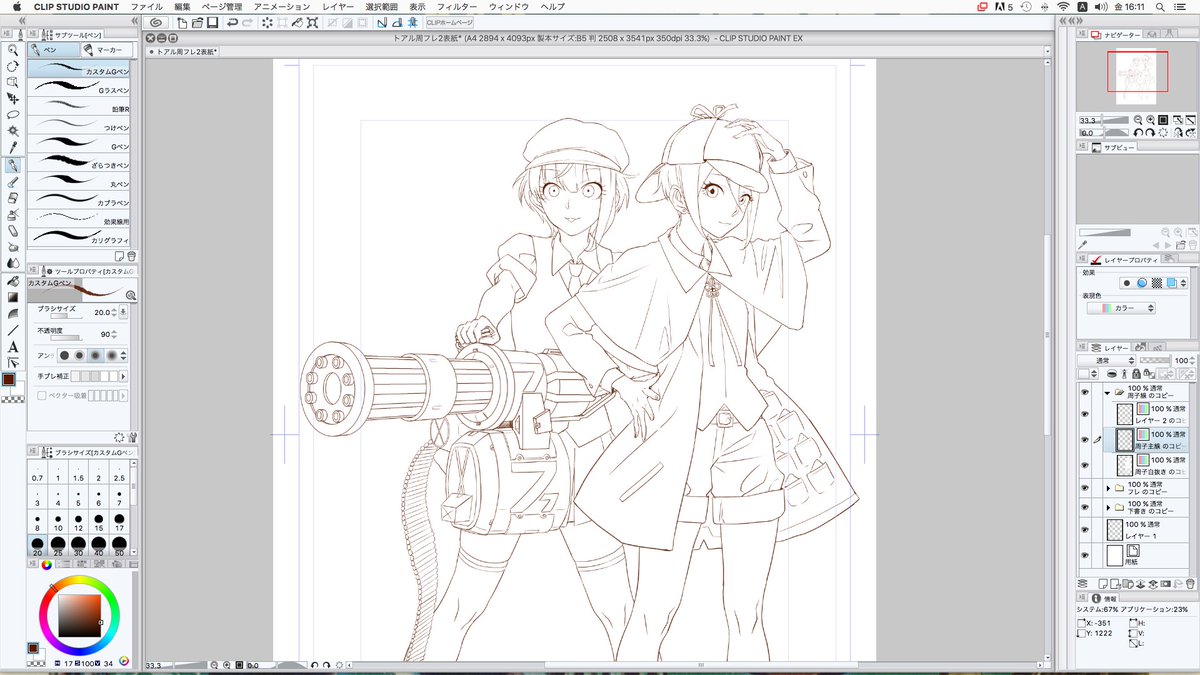Screen dimensions: 1200x675
Task: Select the トアル用フレ2表紙 document tab
Action: (183, 51)
